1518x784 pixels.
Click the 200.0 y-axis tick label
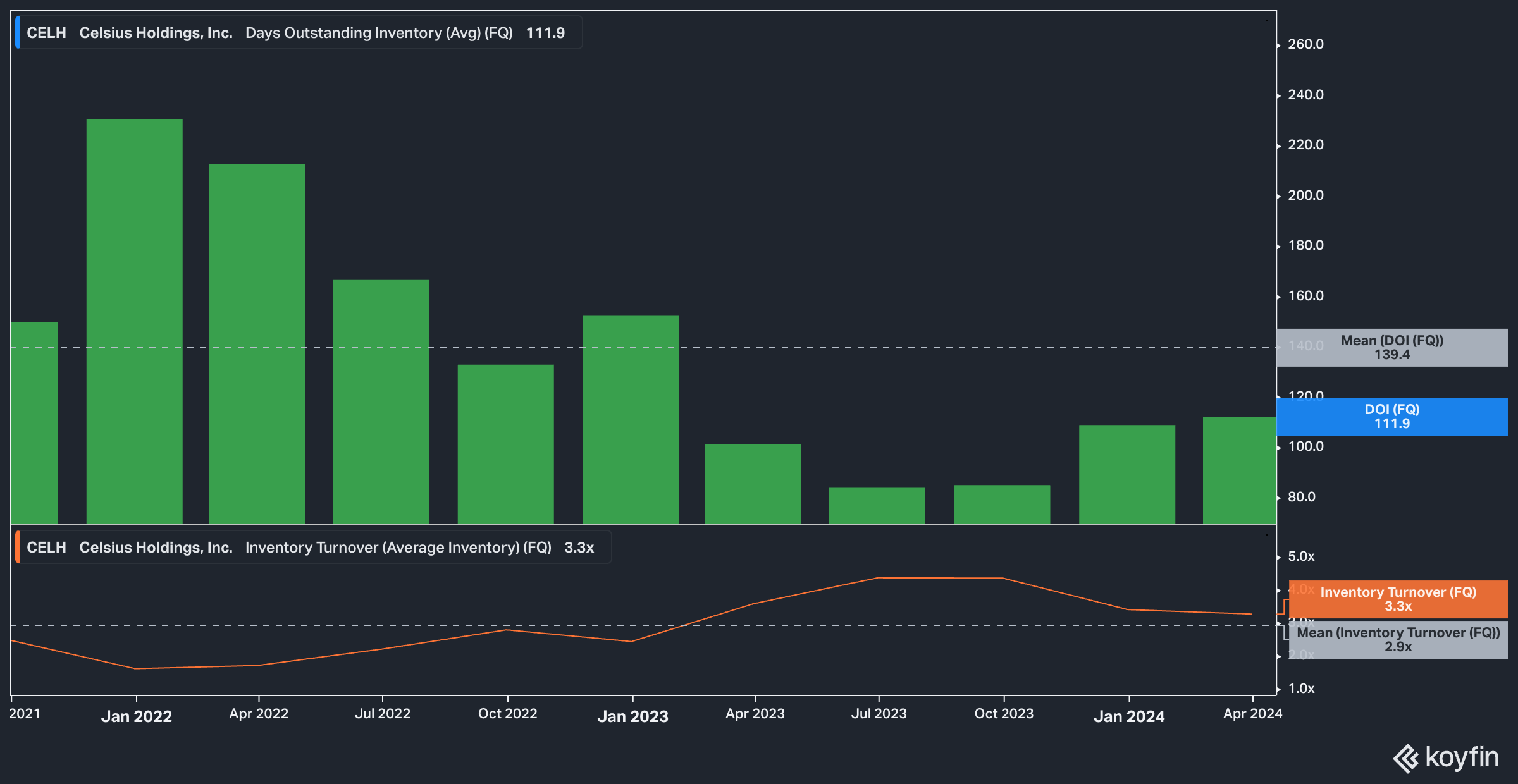click(1306, 195)
